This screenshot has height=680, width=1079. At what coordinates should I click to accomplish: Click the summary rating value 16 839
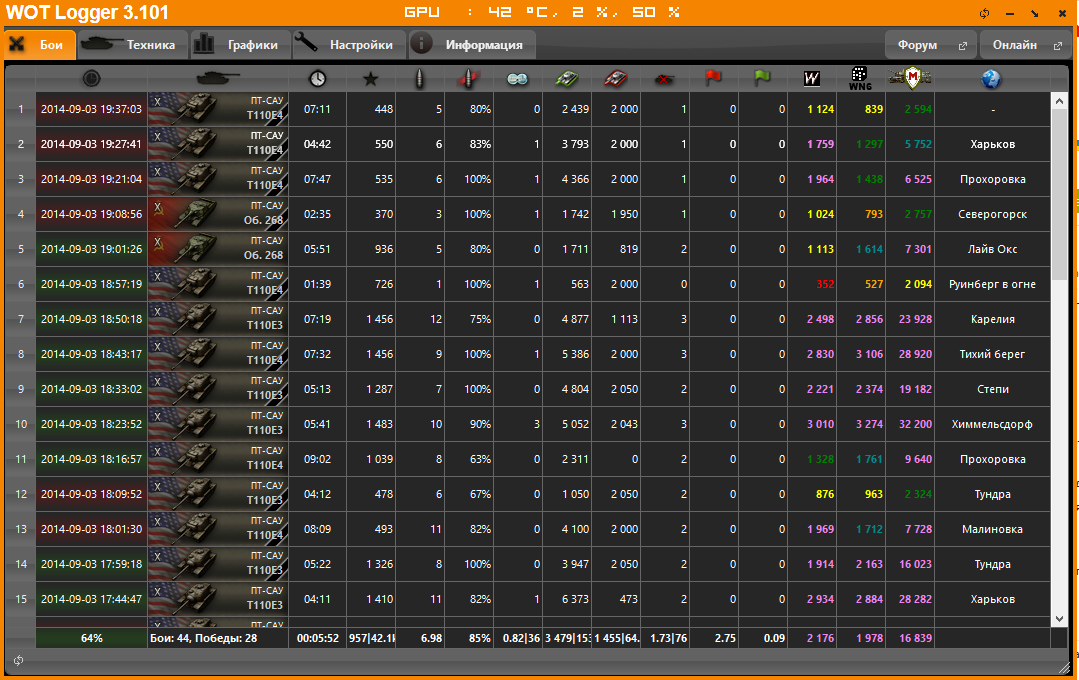coord(915,638)
